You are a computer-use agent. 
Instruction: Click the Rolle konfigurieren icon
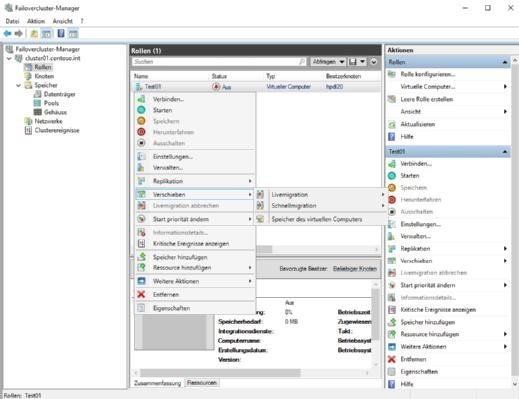point(392,74)
